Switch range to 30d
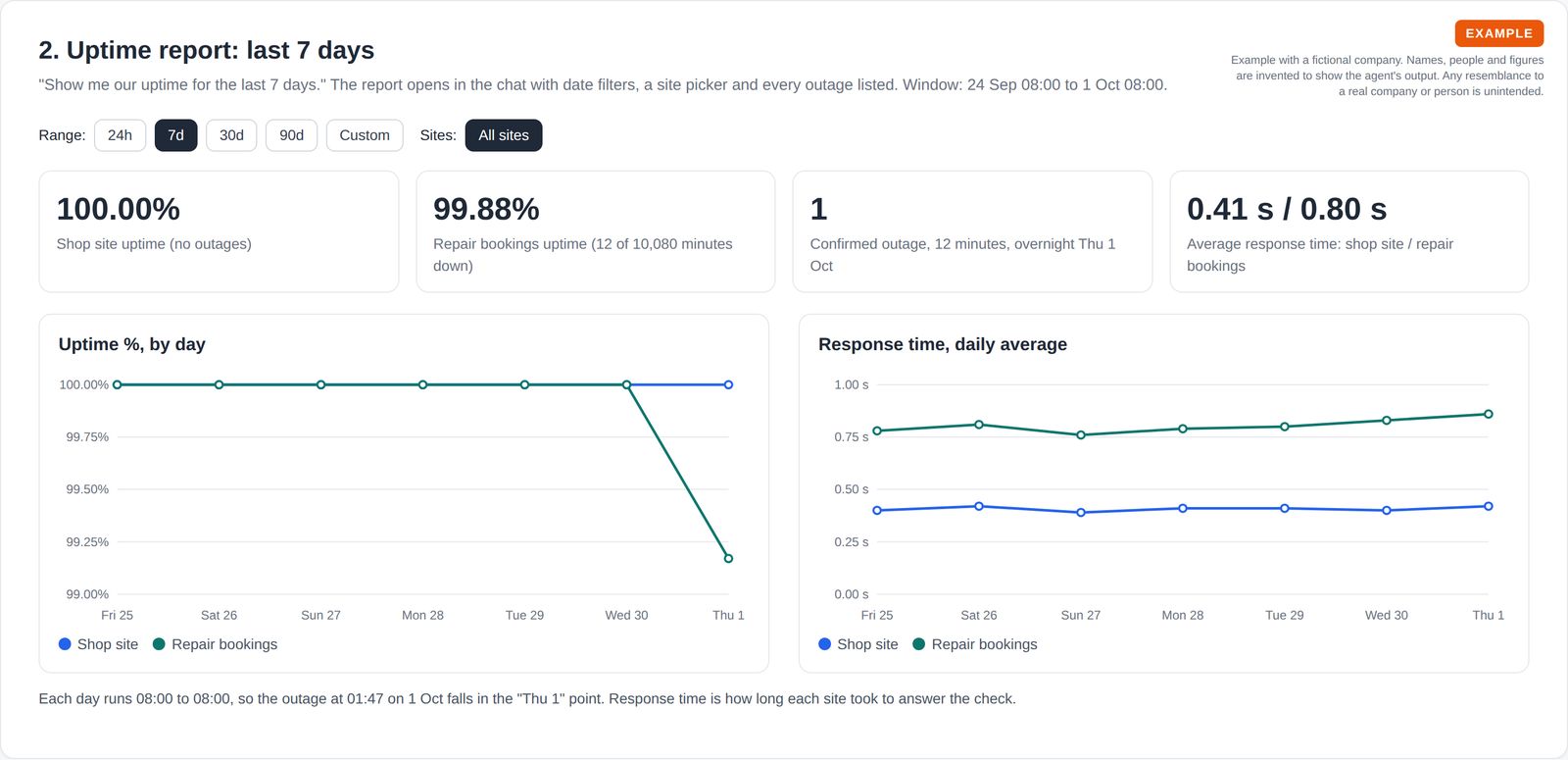This screenshot has height=760, width=1568. 231,135
